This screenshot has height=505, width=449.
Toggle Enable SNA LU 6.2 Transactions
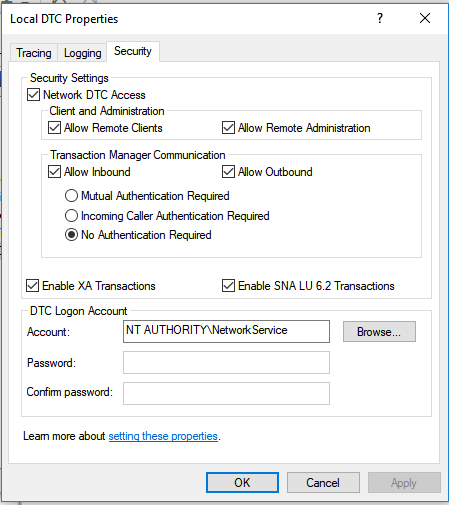click(228, 286)
